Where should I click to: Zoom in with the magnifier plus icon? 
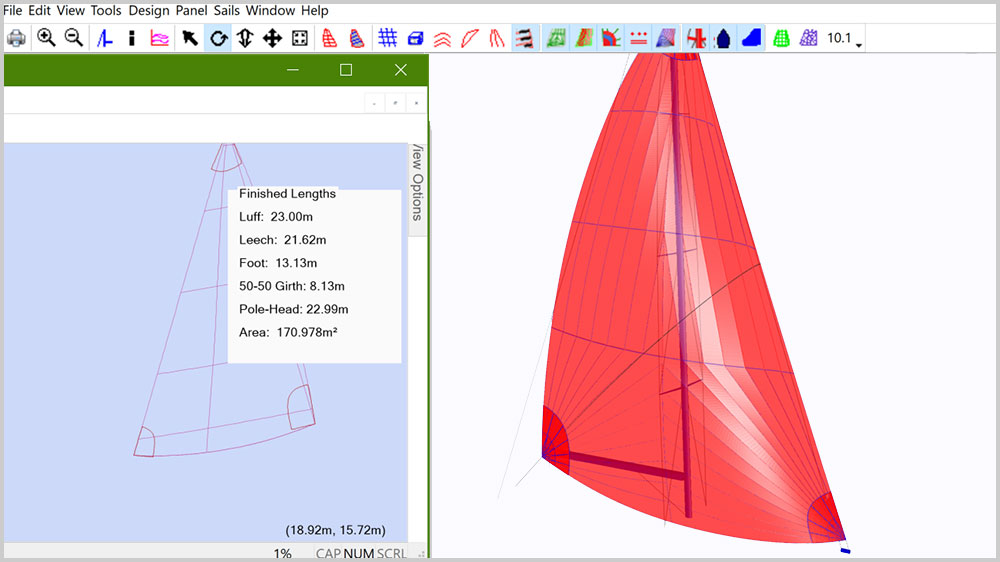[x=46, y=38]
